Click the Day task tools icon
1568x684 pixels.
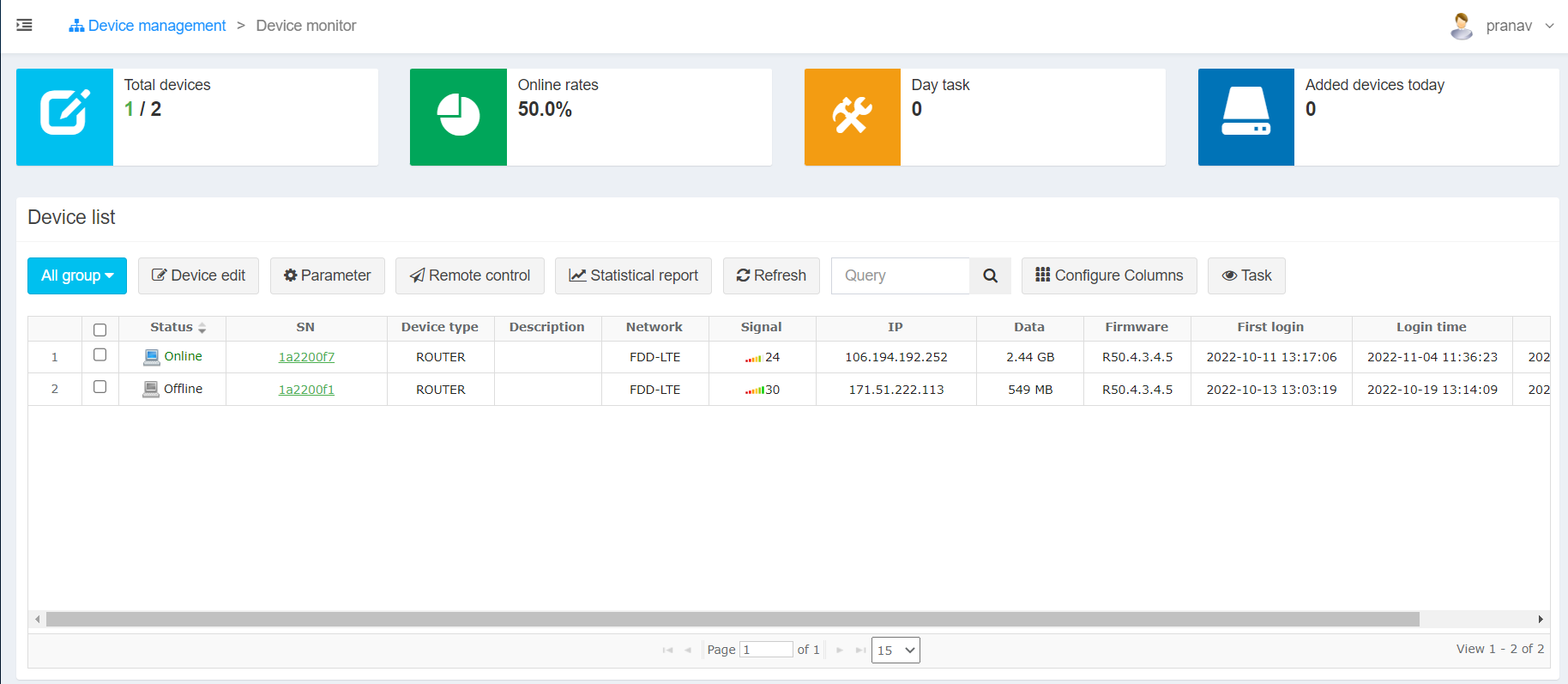click(852, 117)
